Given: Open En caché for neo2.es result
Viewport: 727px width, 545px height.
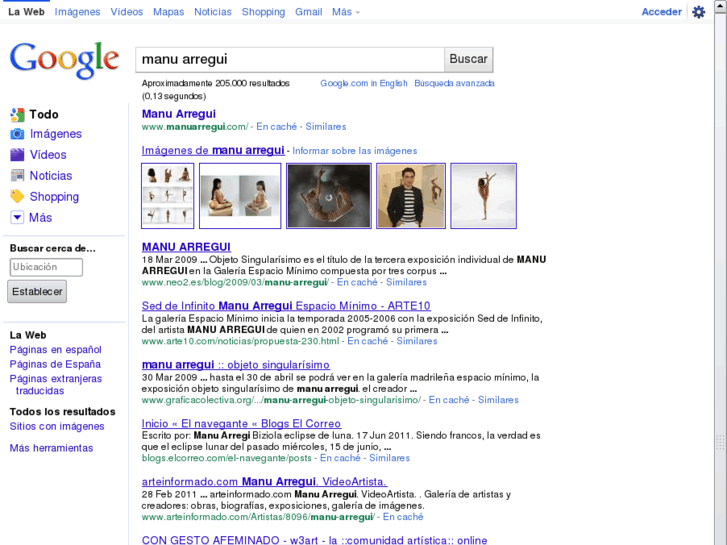Looking at the screenshot, I should pos(357,282).
